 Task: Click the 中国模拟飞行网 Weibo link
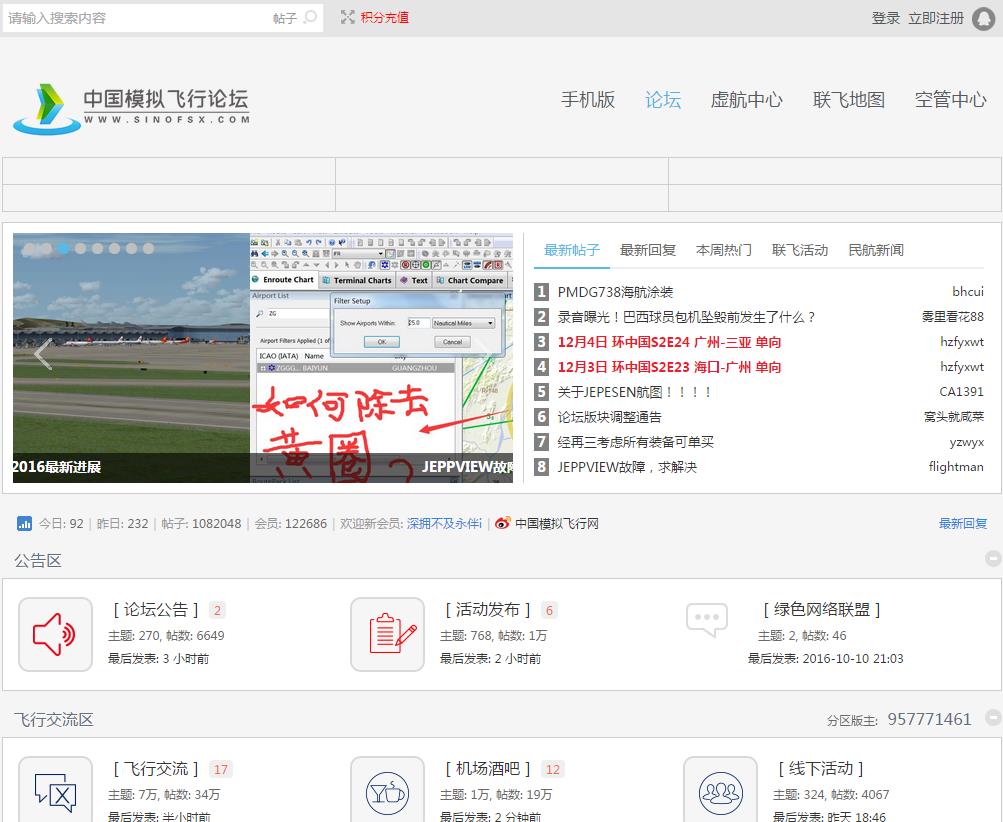[x=557, y=523]
